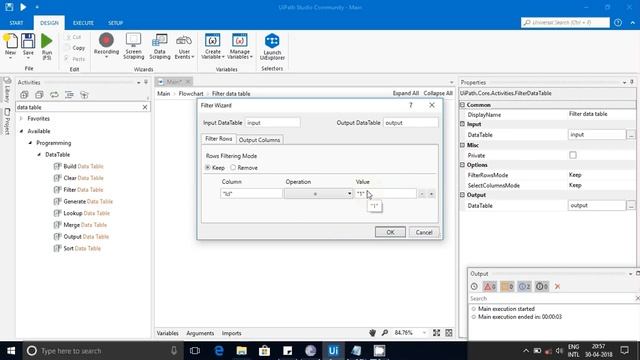Screen dimensions: 640x360
Task: Open the Operation dropdown in the Filter Wizard
Action: tap(318, 193)
